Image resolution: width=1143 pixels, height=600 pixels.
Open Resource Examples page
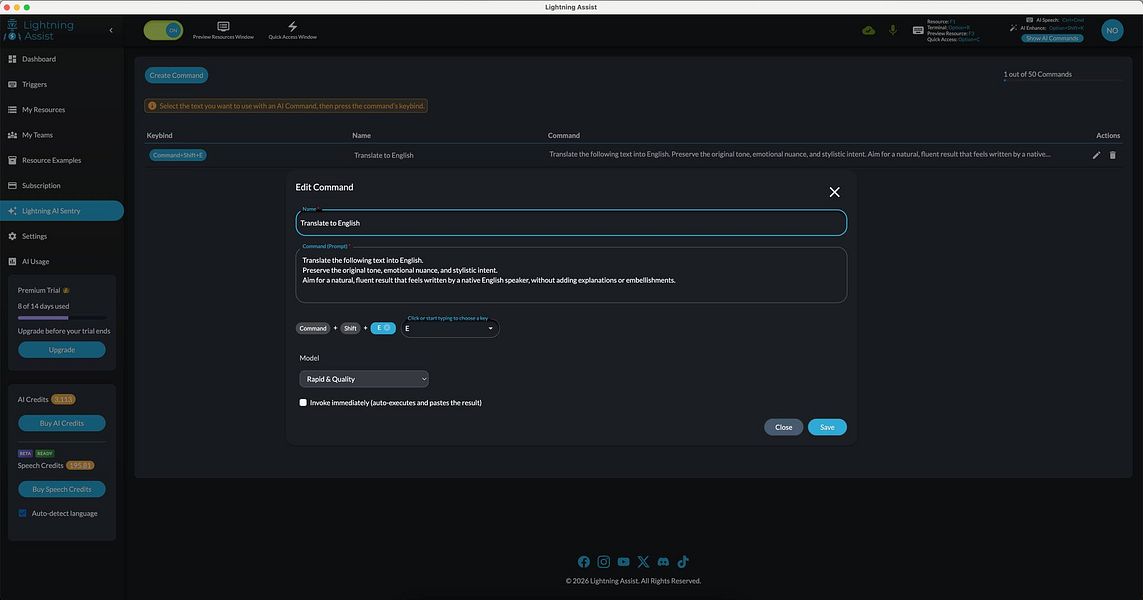tap(61, 160)
